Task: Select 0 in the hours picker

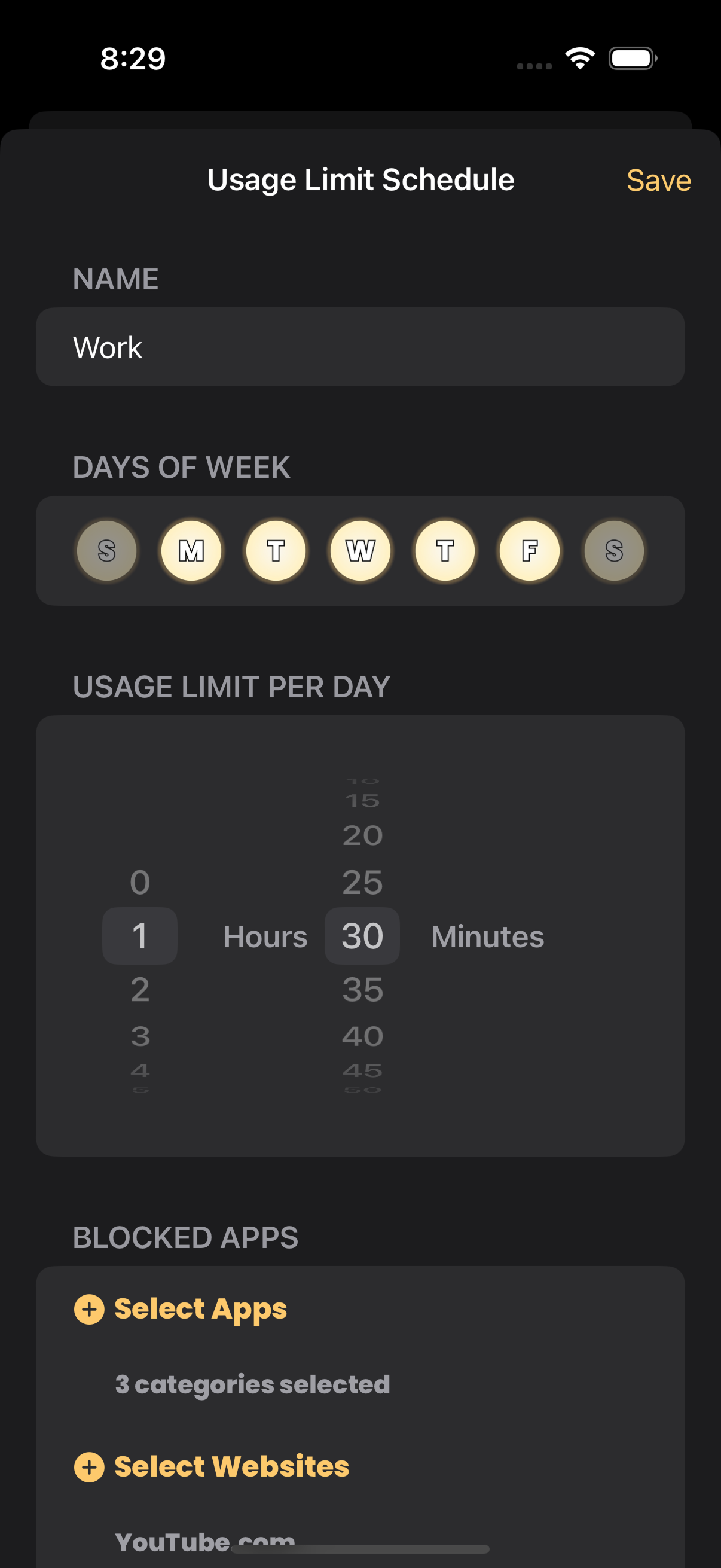Action: pos(140,883)
